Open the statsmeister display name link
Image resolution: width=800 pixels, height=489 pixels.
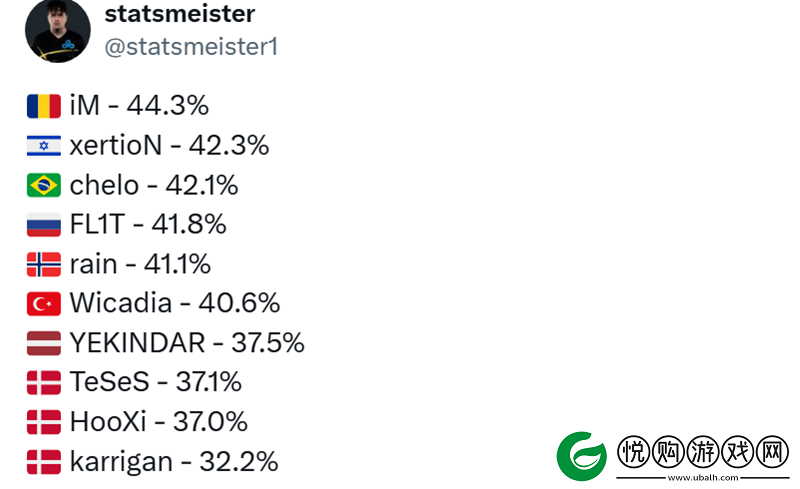pos(180,14)
